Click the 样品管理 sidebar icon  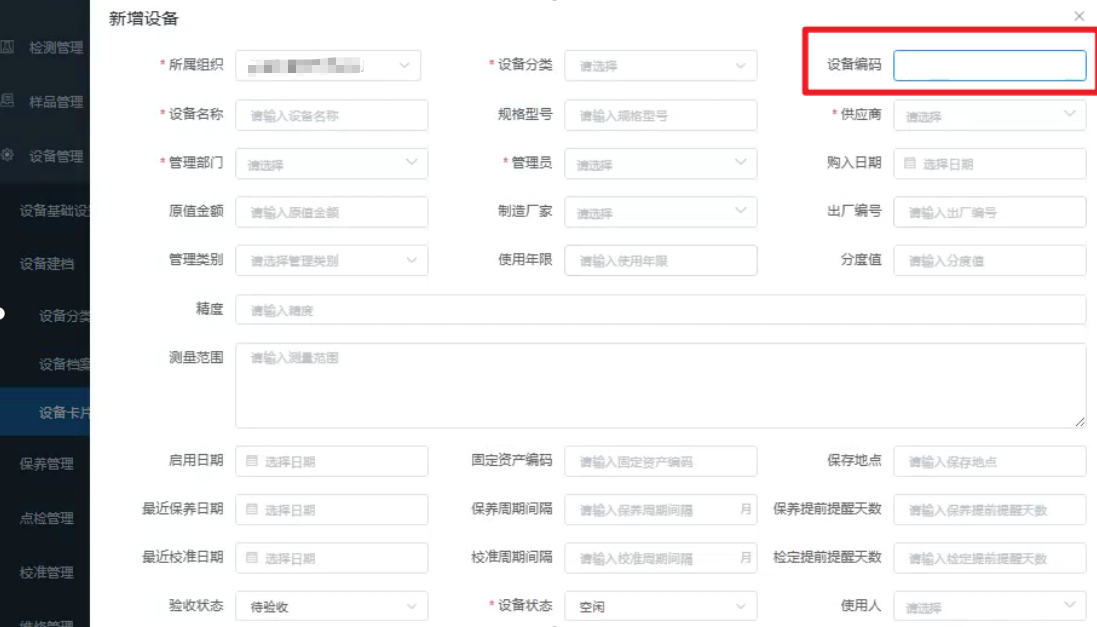tap(7, 101)
